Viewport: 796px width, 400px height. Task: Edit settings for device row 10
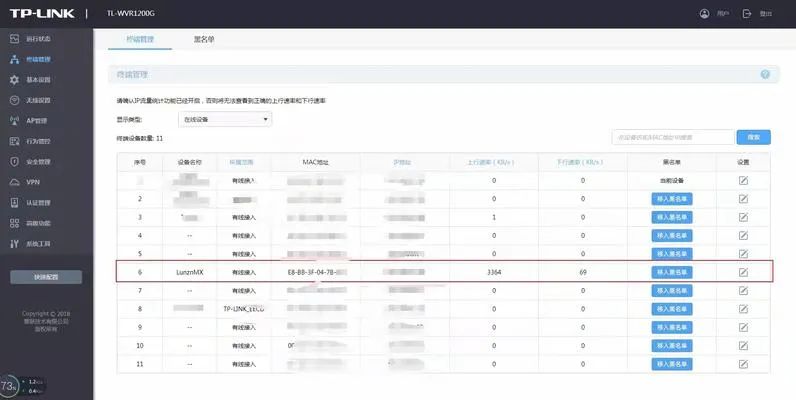(743, 346)
